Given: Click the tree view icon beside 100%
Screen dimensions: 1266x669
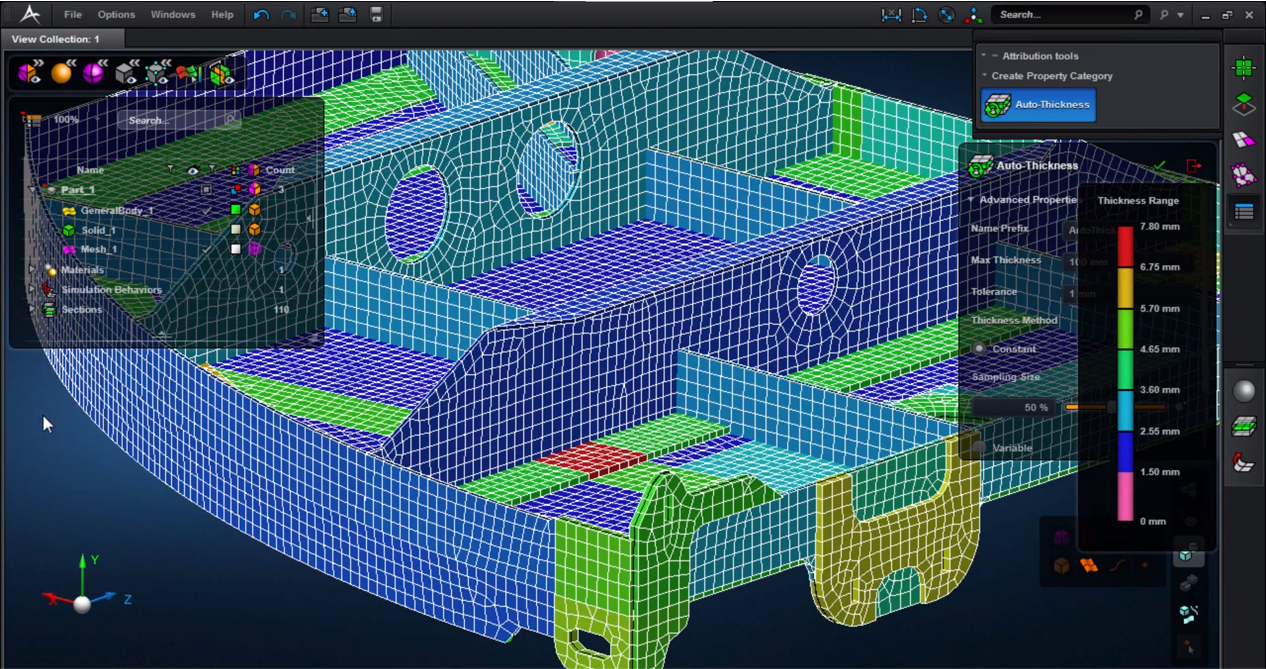Looking at the screenshot, I should [32, 120].
